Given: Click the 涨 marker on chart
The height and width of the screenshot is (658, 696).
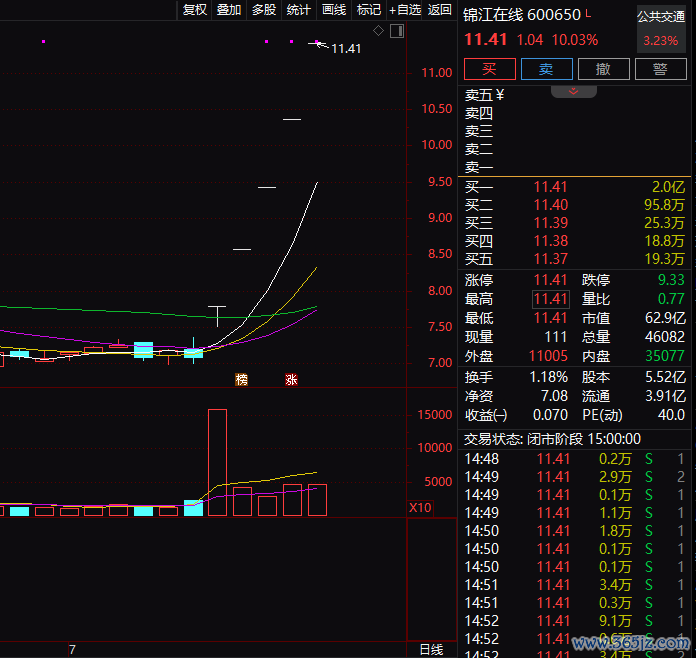Looking at the screenshot, I should click(x=291, y=380).
